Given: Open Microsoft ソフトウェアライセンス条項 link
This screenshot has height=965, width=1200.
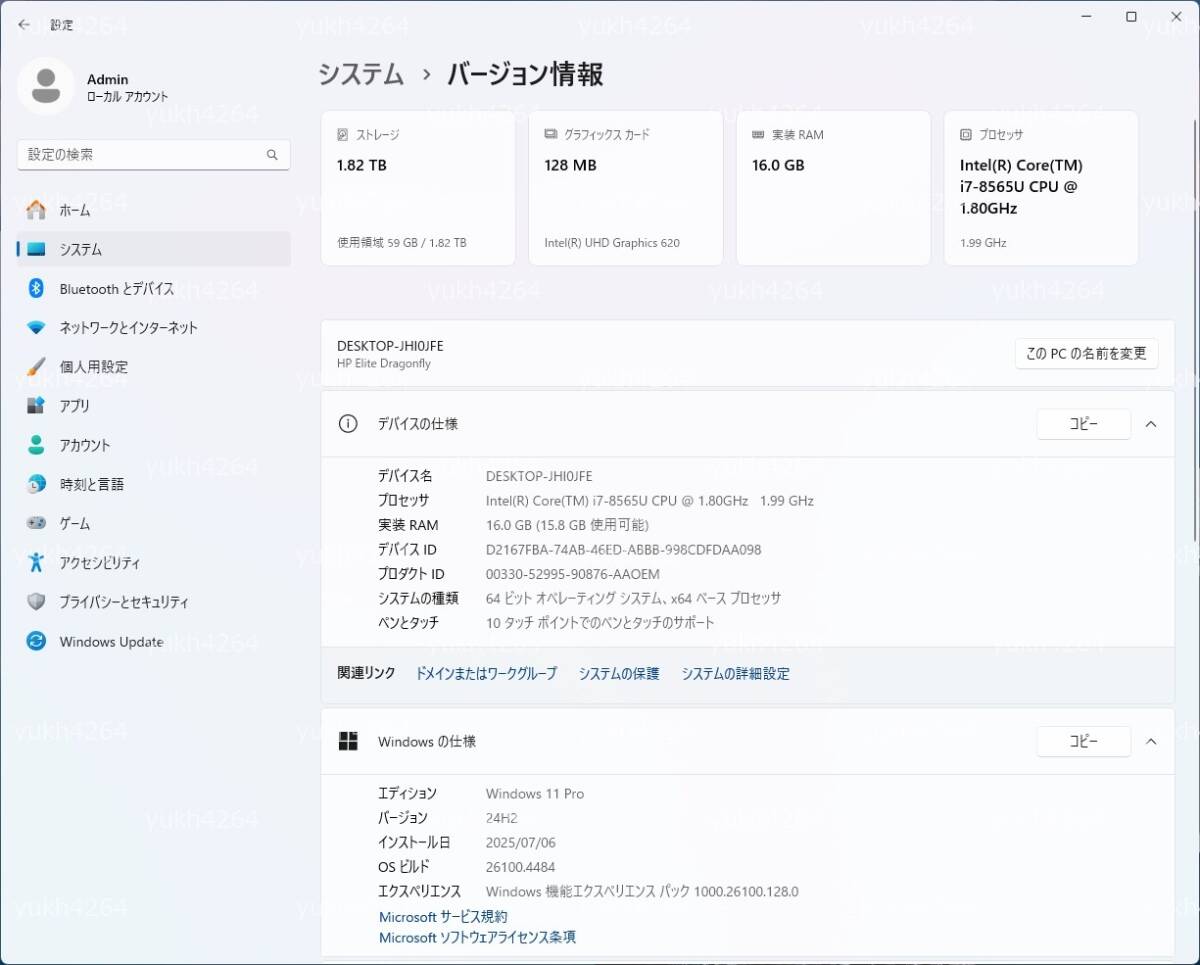Looking at the screenshot, I should (477, 937).
